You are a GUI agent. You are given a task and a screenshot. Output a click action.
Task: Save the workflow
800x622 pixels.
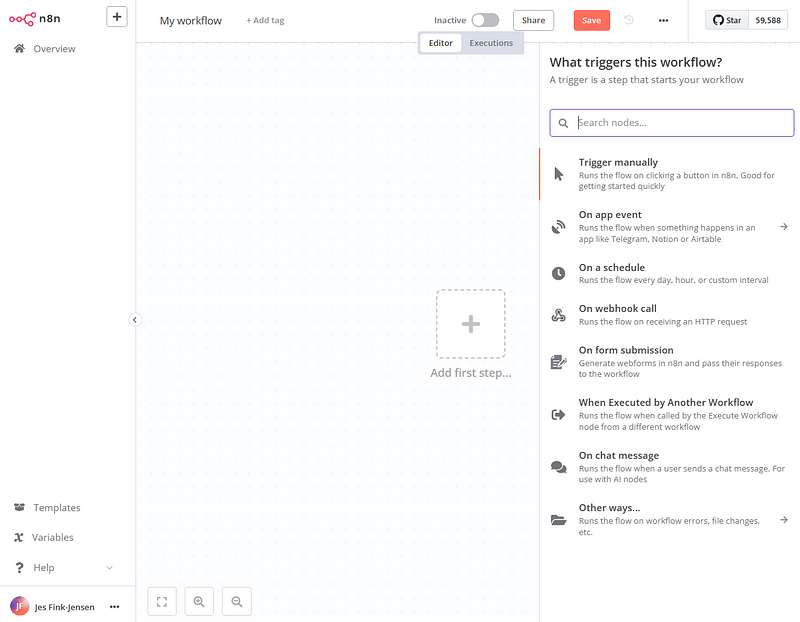point(591,20)
